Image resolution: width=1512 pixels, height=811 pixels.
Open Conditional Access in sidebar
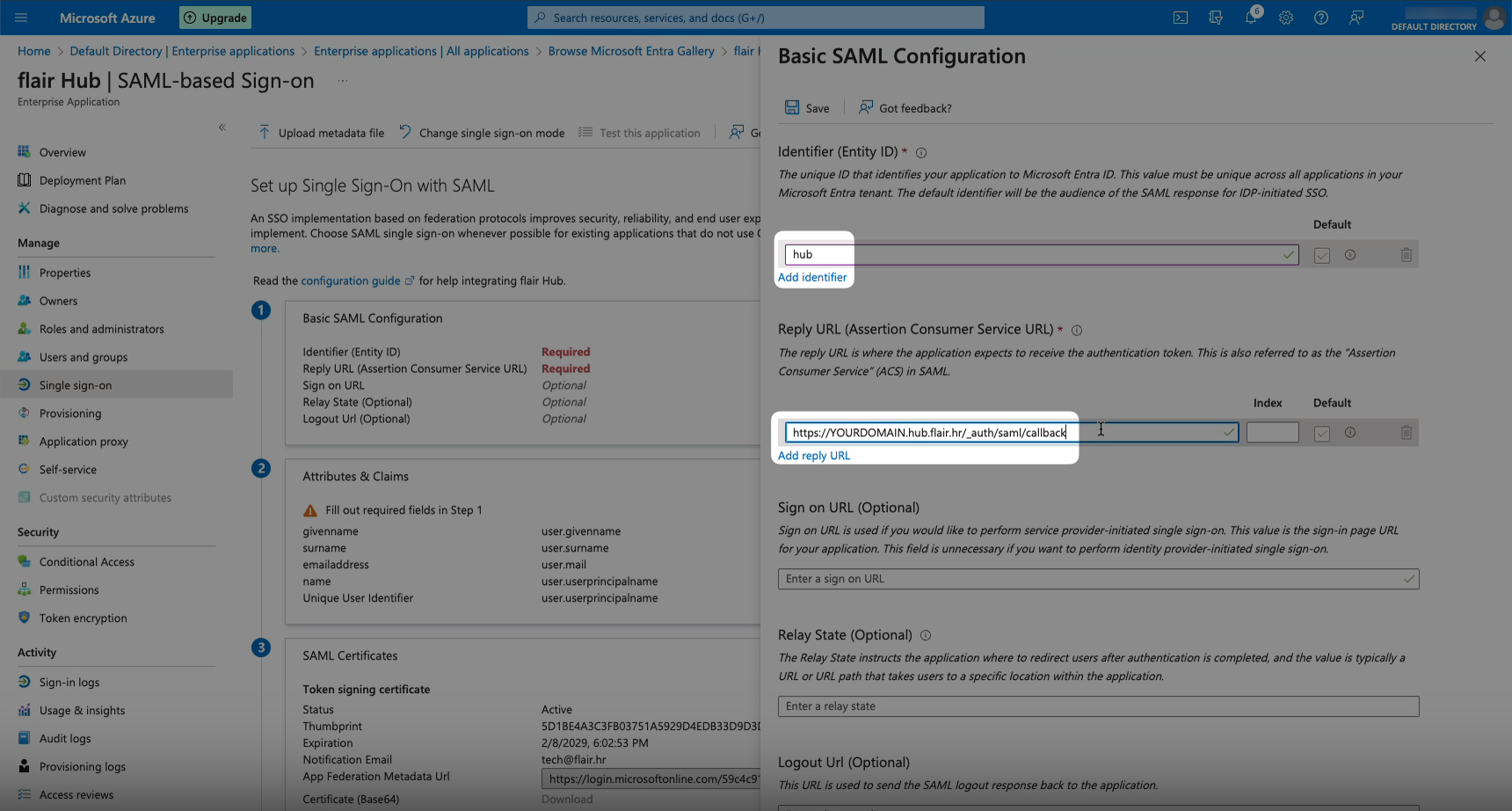(86, 562)
